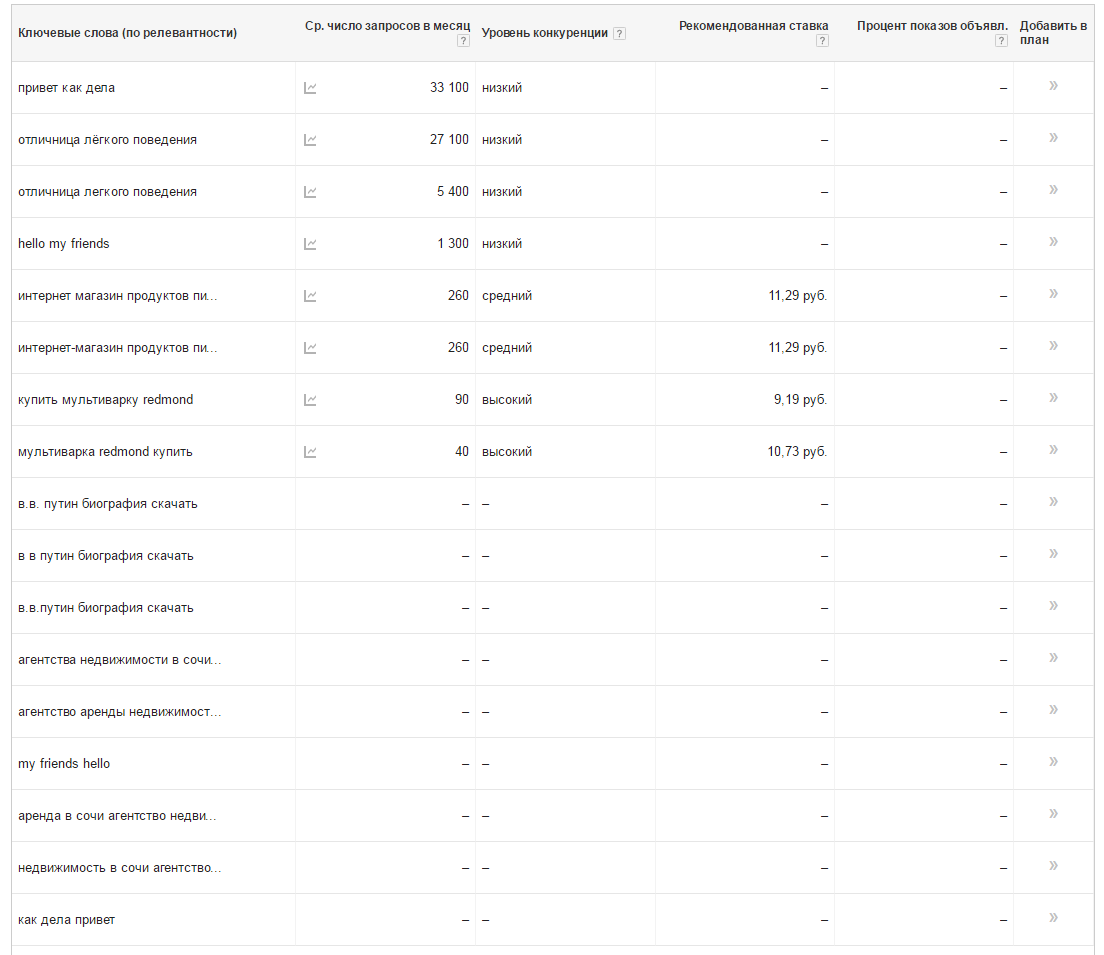Add 'hello my friends' to plan
1104x955 pixels.
click(x=1053, y=242)
